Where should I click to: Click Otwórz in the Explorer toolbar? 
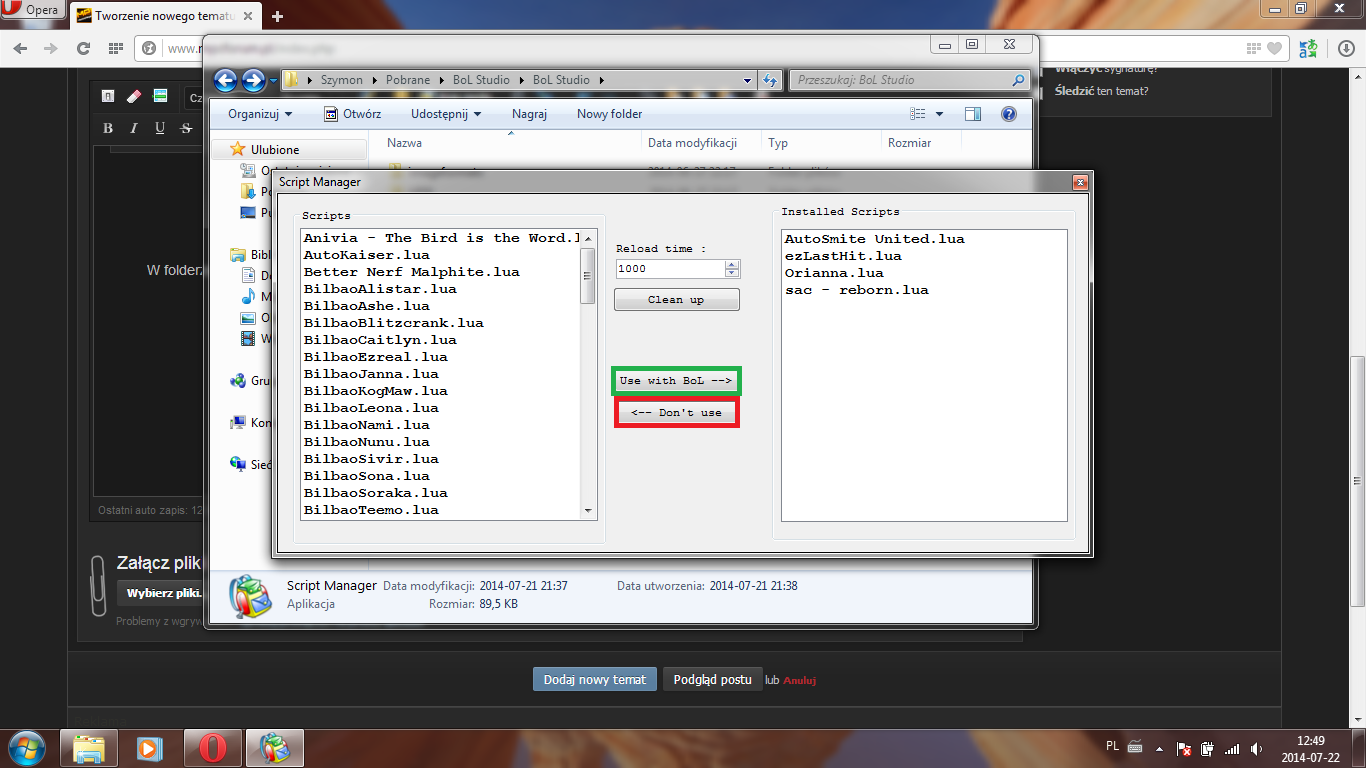pyautogui.click(x=352, y=114)
